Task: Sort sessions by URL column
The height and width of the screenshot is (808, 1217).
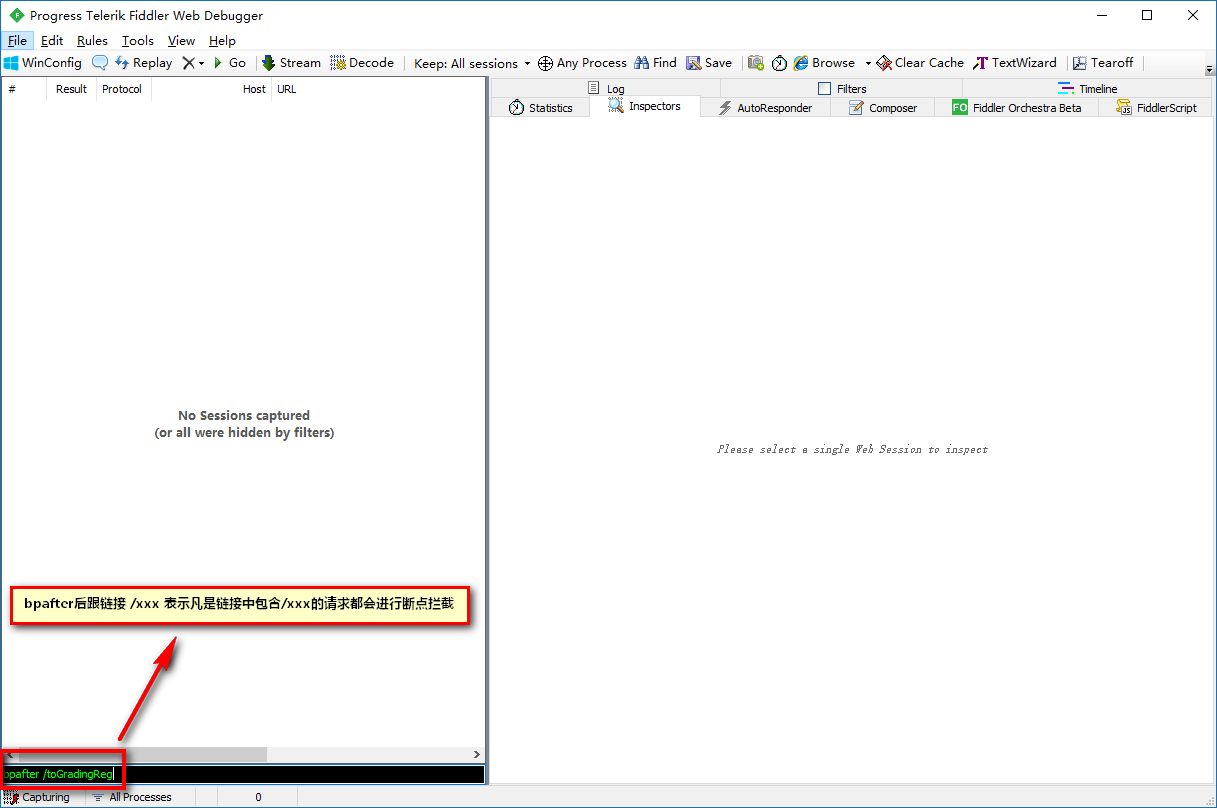Action: click(x=378, y=89)
